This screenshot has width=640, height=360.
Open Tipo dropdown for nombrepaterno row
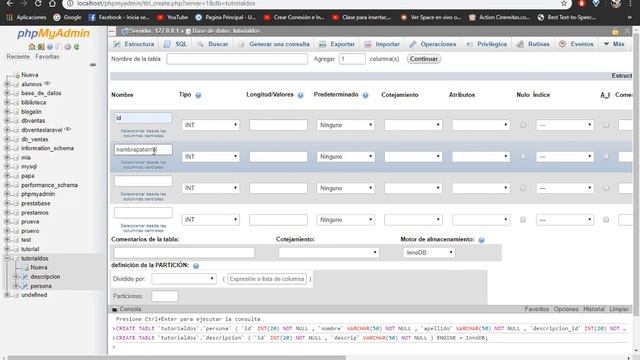click(x=211, y=156)
